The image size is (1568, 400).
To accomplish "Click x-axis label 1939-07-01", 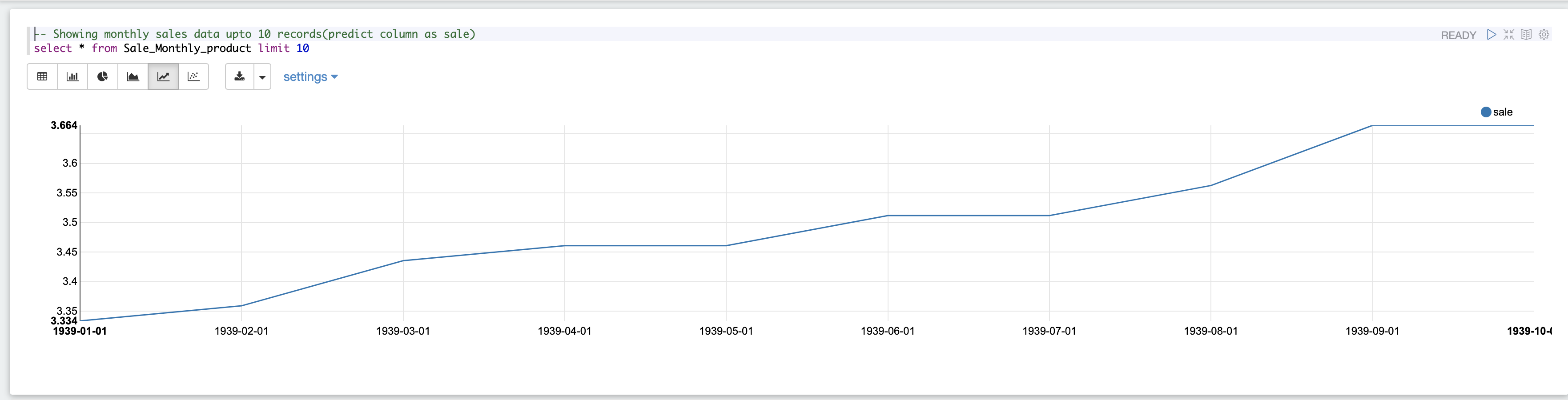I will pos(1049,331).
